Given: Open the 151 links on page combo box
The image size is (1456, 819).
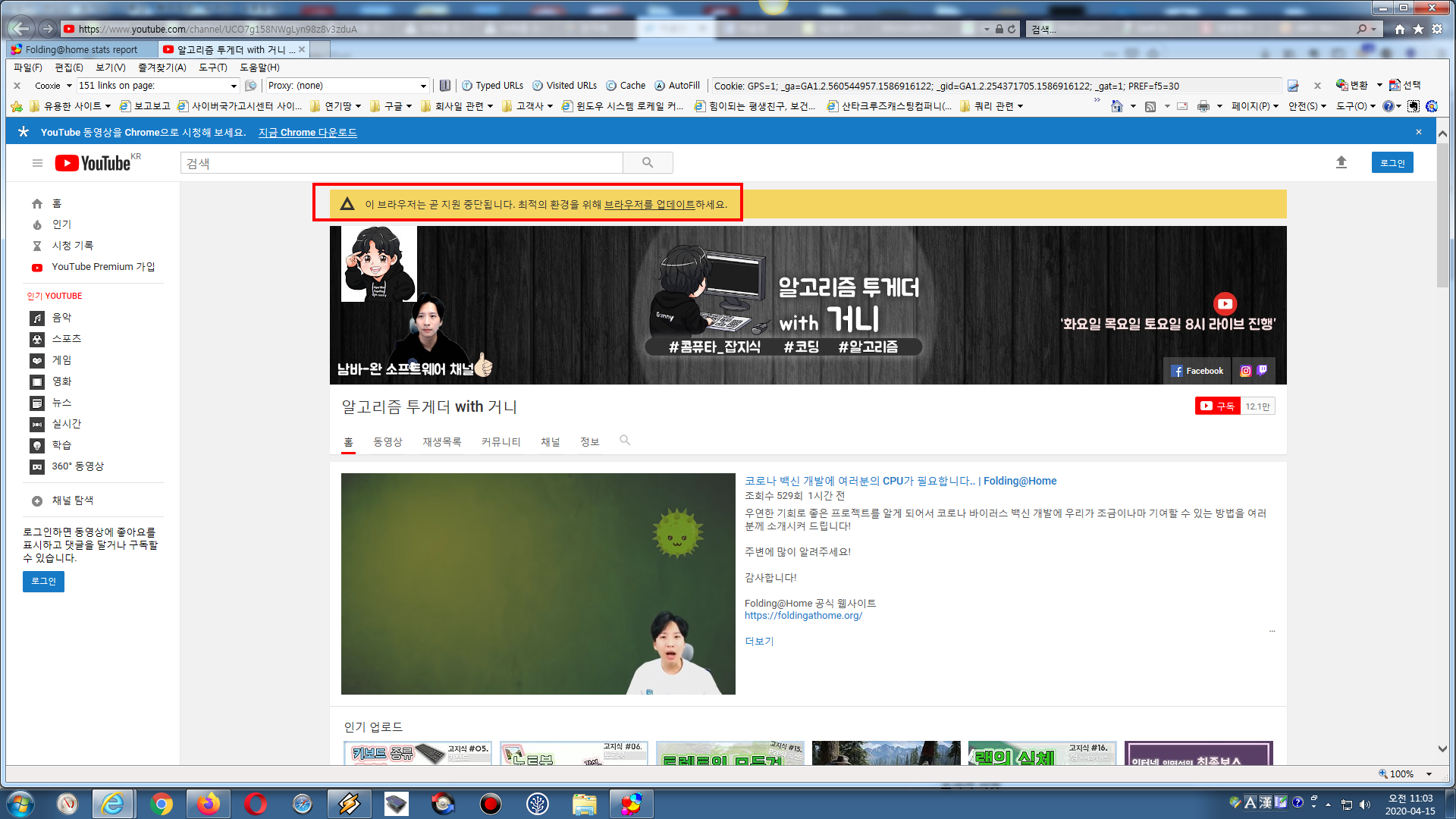Looking at the screenshot, I should 158,86.
